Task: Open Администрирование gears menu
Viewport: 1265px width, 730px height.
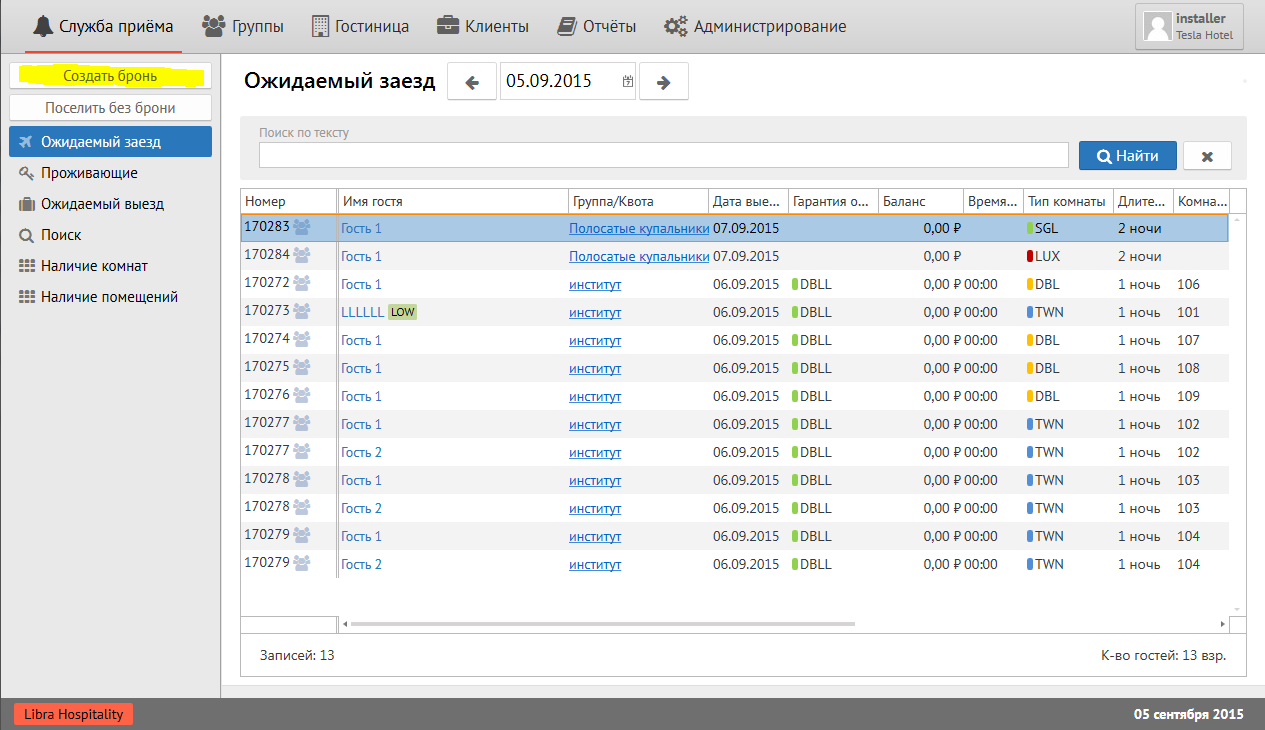Action: (x=755, y=26)
